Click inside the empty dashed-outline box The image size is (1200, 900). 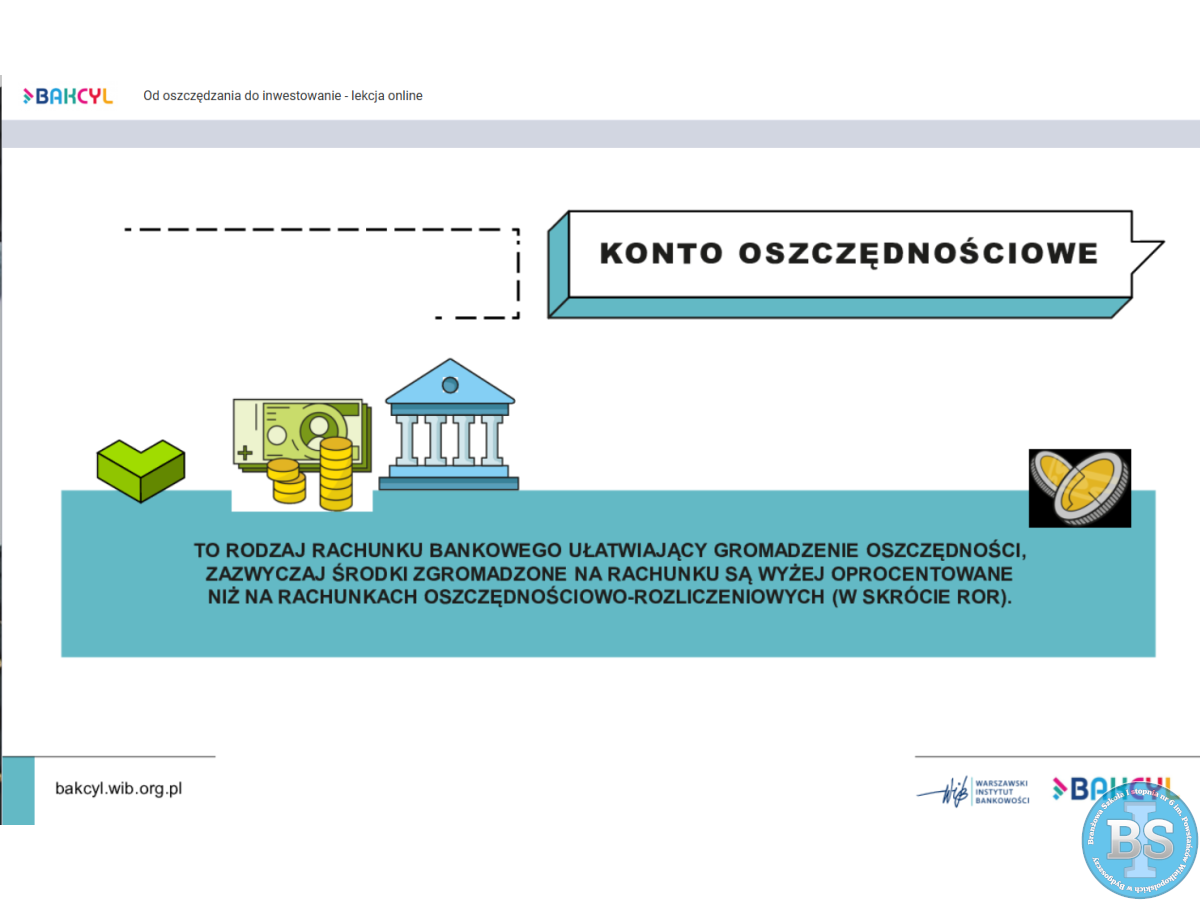point(320,273)
